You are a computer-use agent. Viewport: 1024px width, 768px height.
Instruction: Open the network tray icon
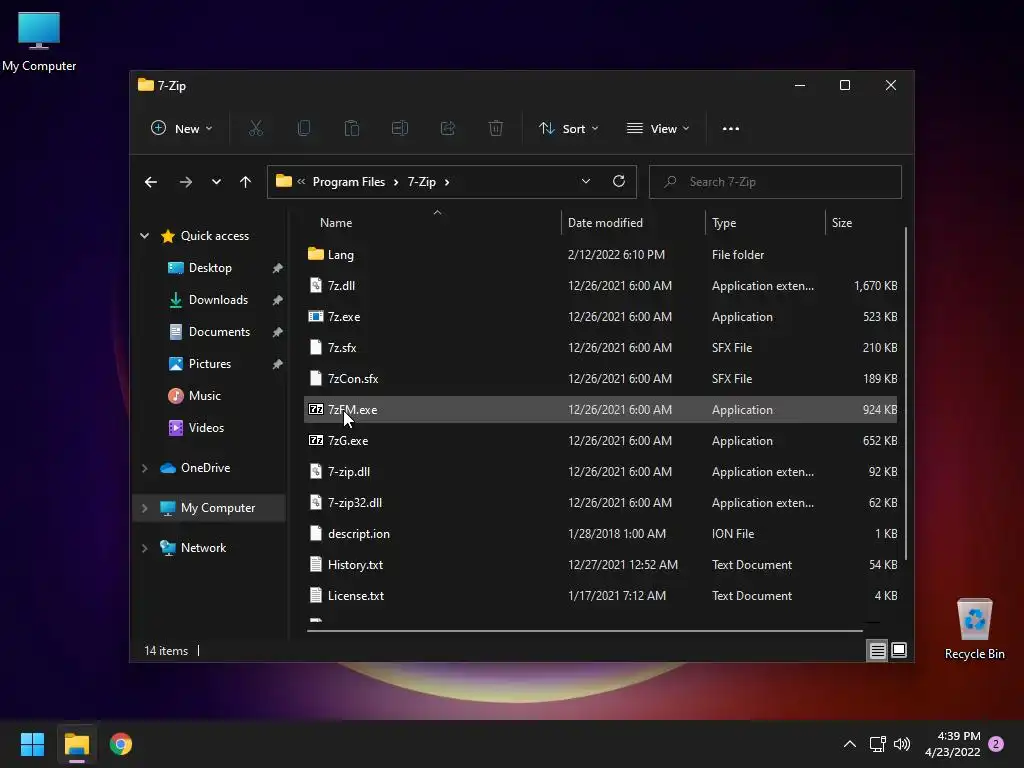877,744
